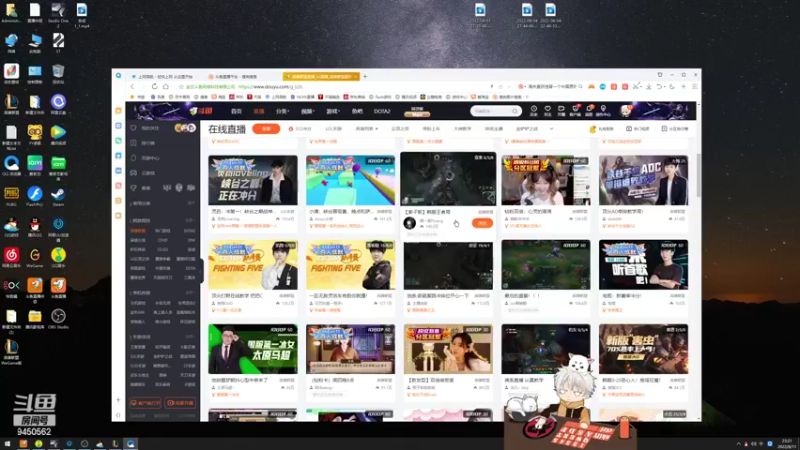The width and height of the screenshot is (800, 450).
Task: Click the undo arrow in browser toolbar
Action: 660,87
